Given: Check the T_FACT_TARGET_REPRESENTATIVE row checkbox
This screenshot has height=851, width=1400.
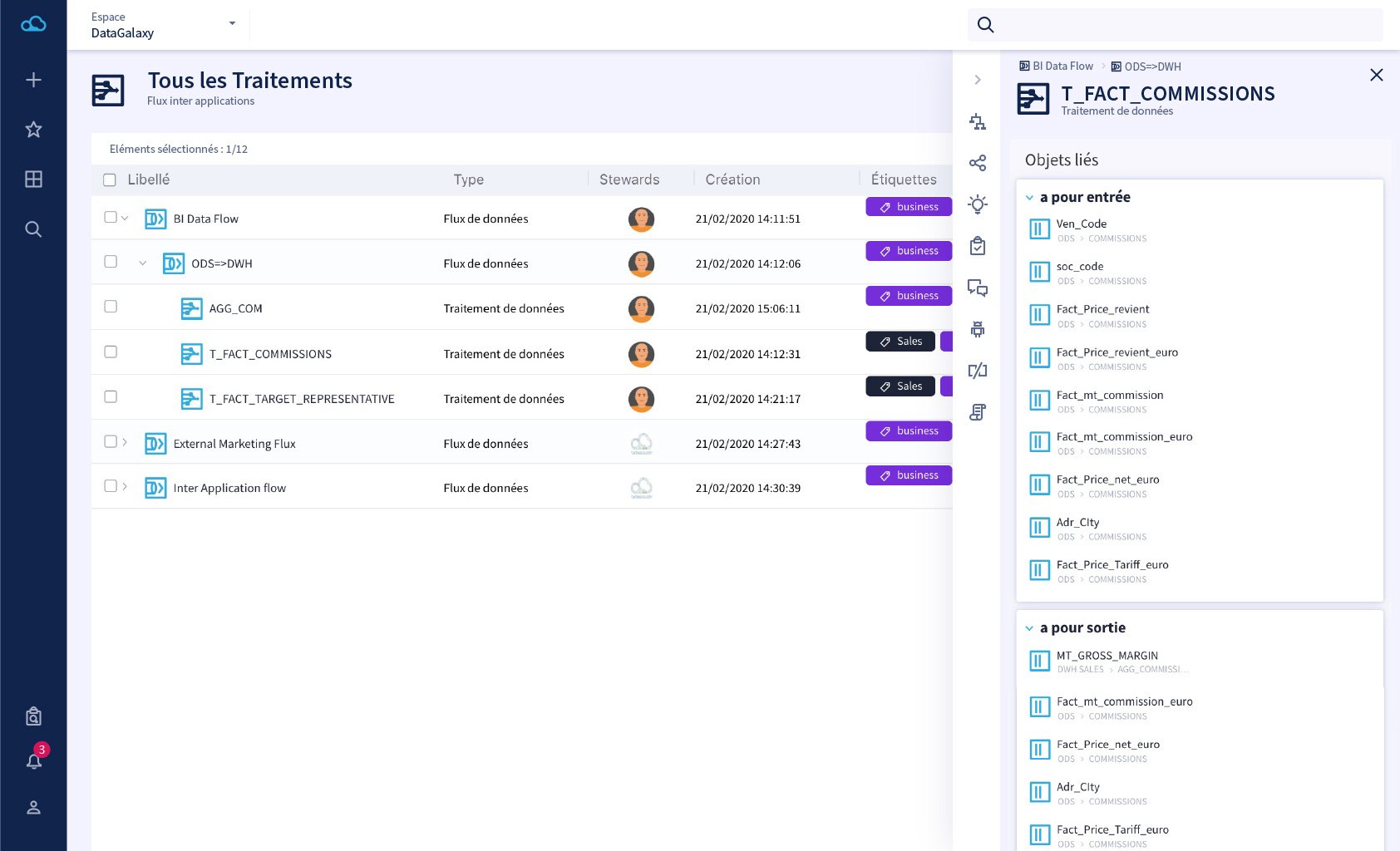Looking at the screenshot, I should point(111,397).
